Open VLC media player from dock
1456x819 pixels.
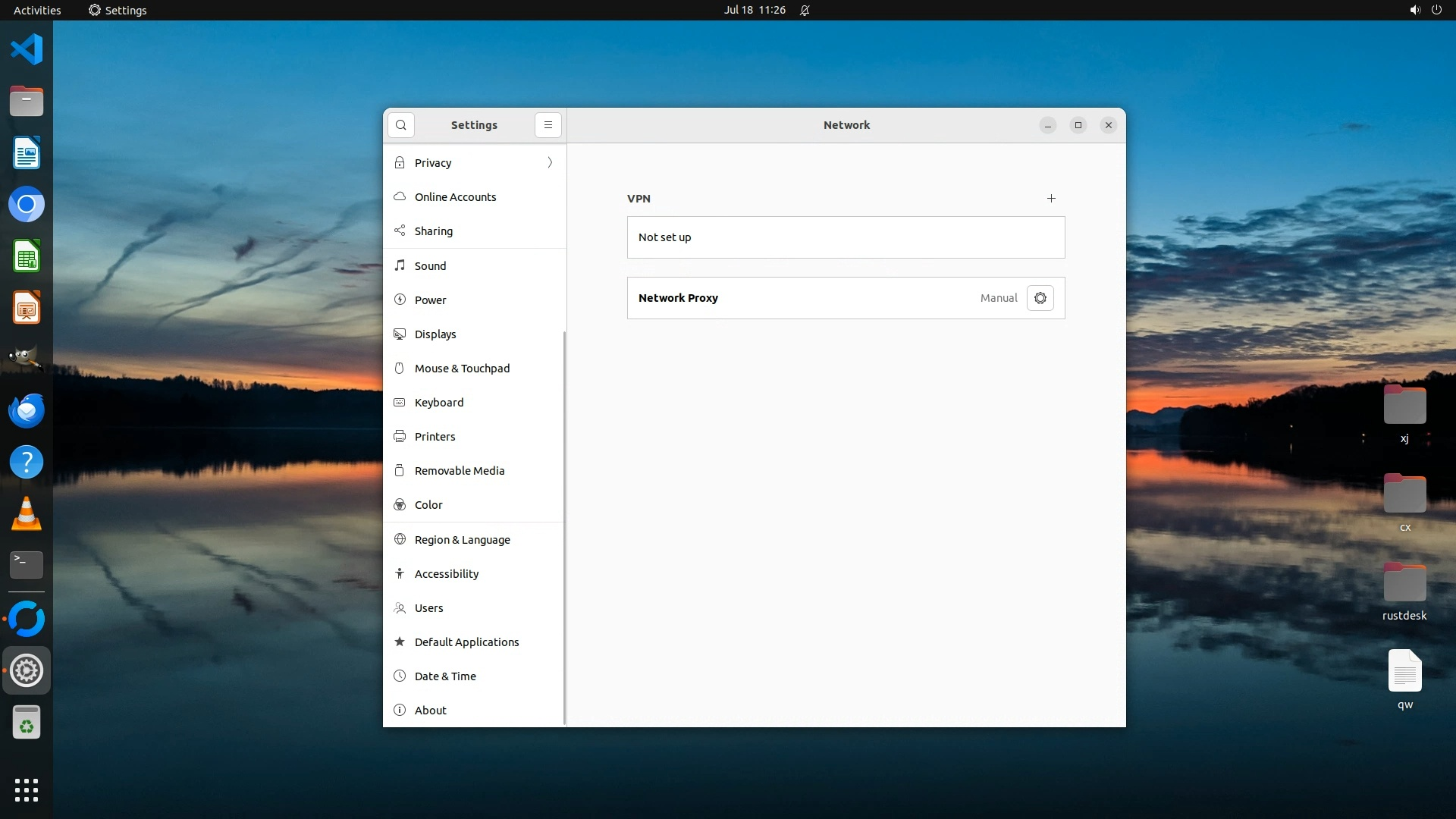(27, 513)
